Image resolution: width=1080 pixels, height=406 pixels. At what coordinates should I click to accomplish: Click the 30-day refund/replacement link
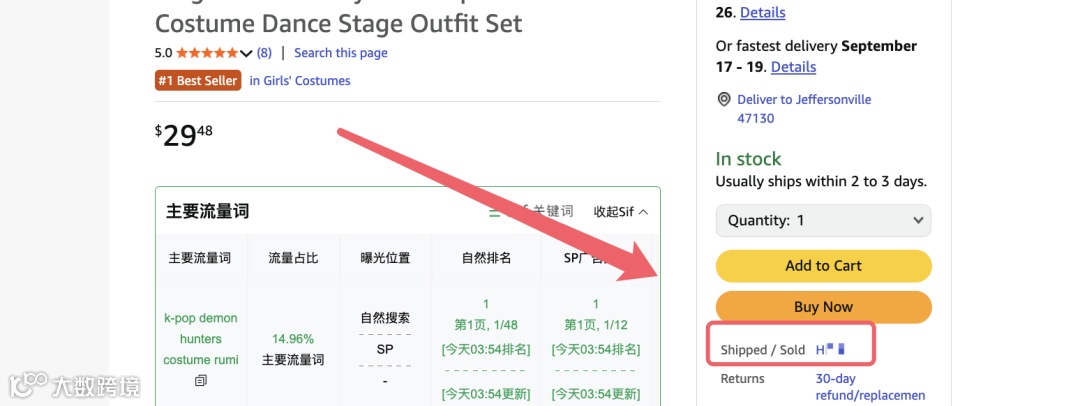870,387
